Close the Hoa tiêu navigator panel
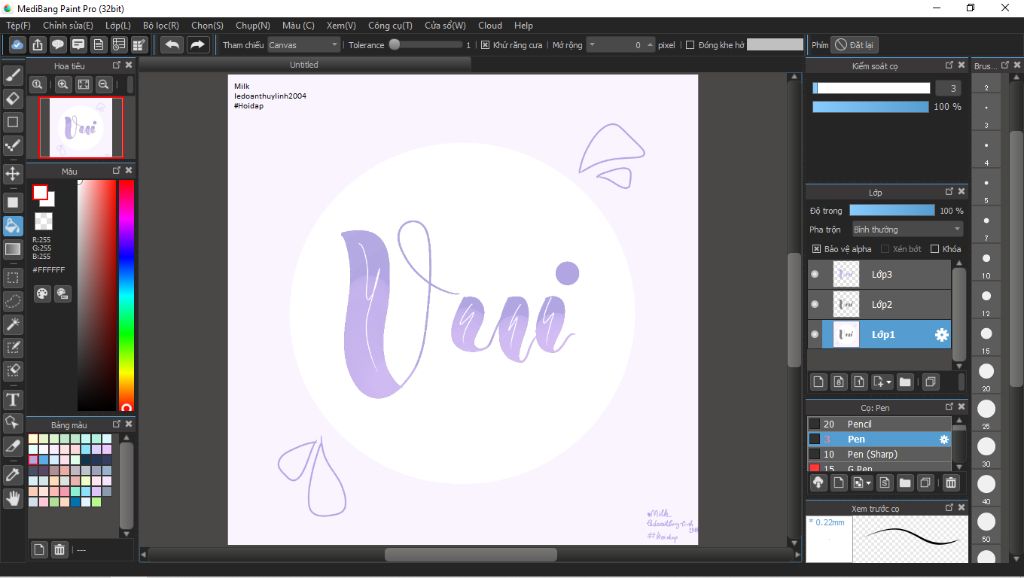 (129, 65)
